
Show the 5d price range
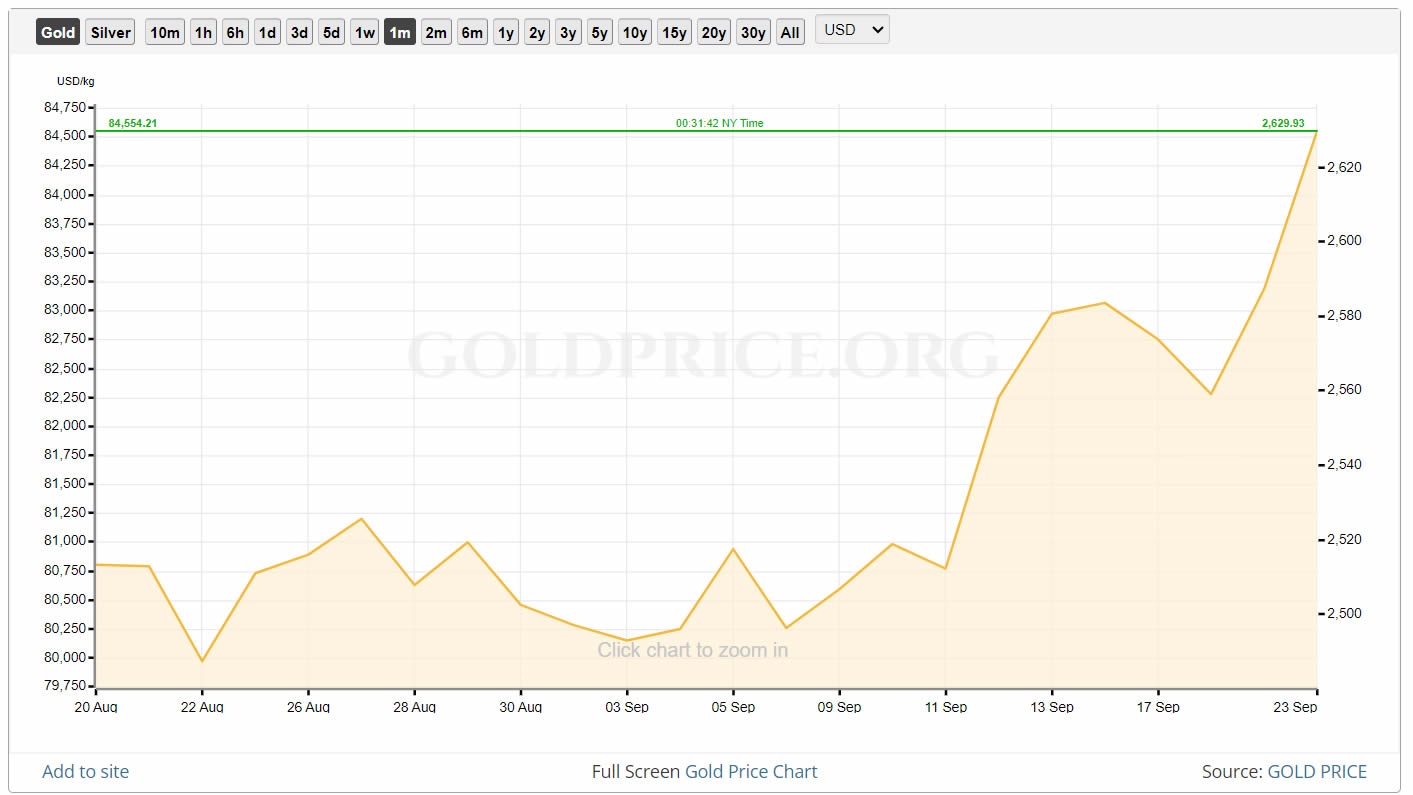331,33
